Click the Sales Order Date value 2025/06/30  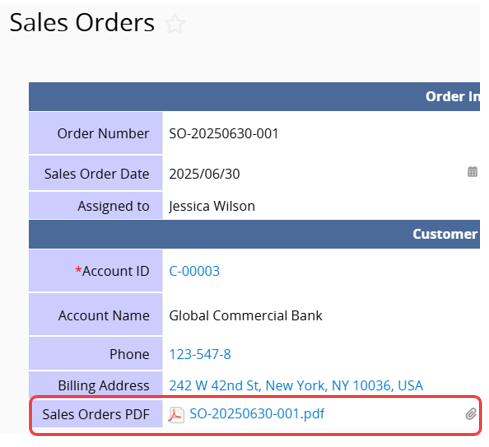click(x=204, y=174)
